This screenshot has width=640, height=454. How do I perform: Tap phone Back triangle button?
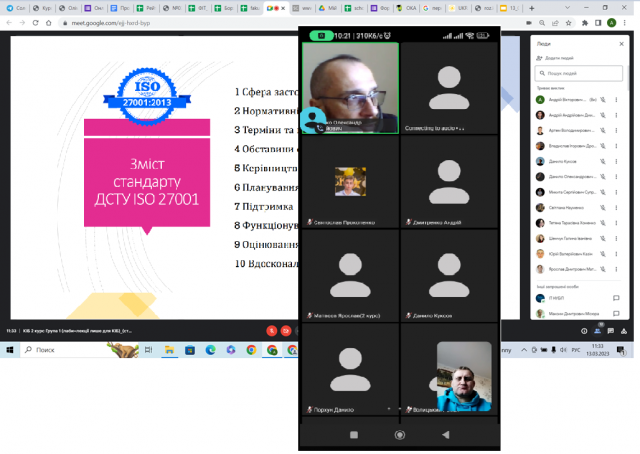pyautogui.click(x=446, y=435)
